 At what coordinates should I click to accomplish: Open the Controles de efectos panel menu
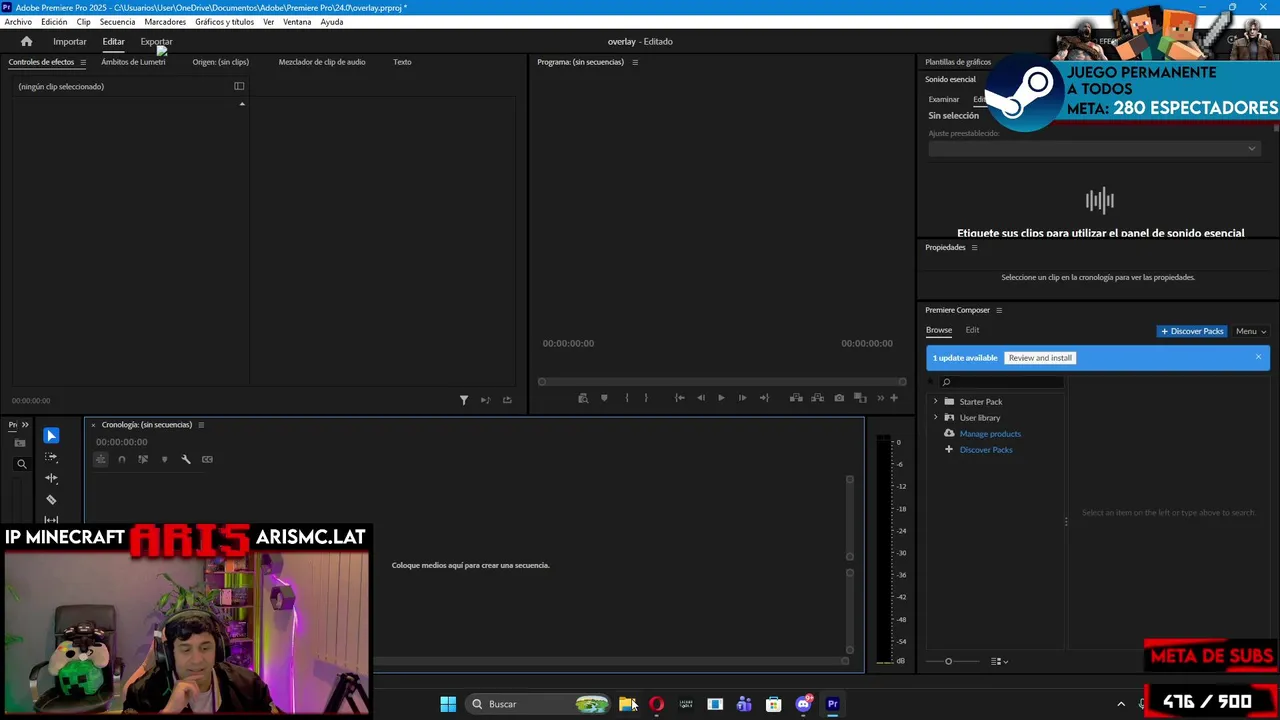83,62
